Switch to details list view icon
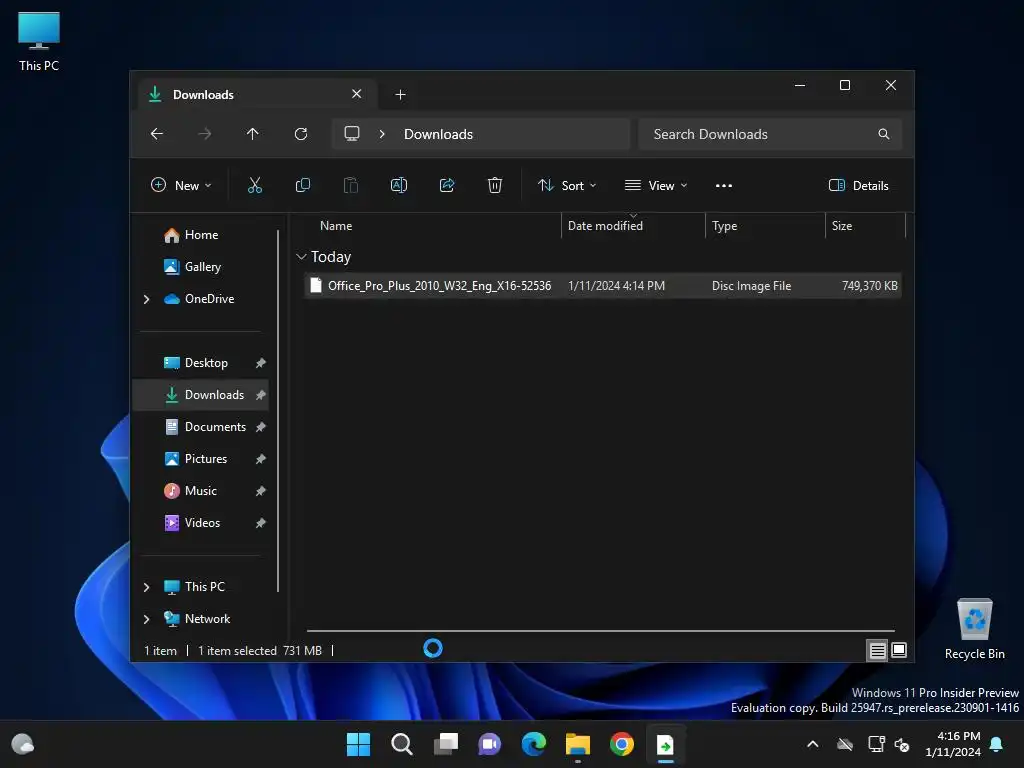 [x=877, y=650]
